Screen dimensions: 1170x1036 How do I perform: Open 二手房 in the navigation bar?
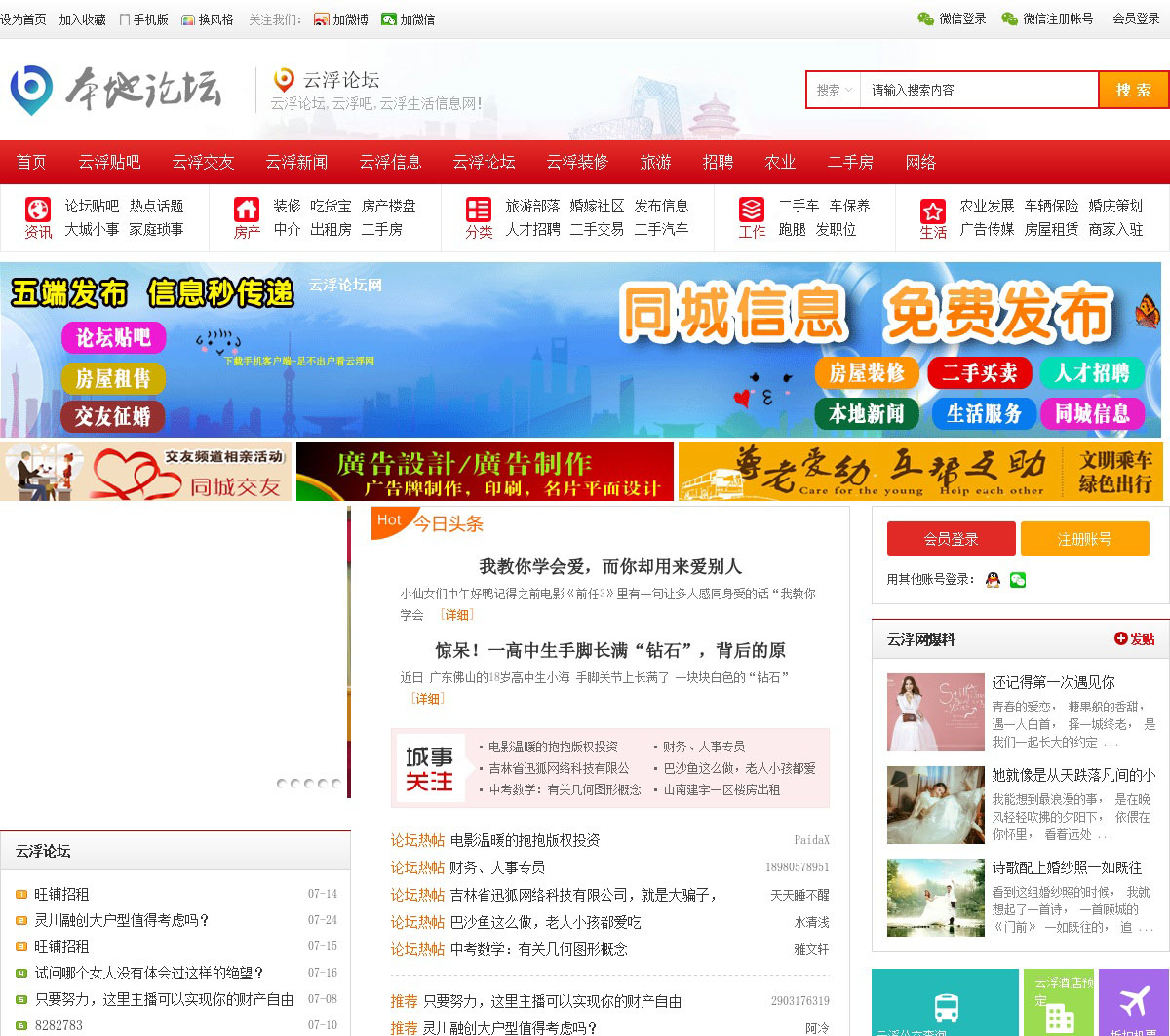pos(850,162)
